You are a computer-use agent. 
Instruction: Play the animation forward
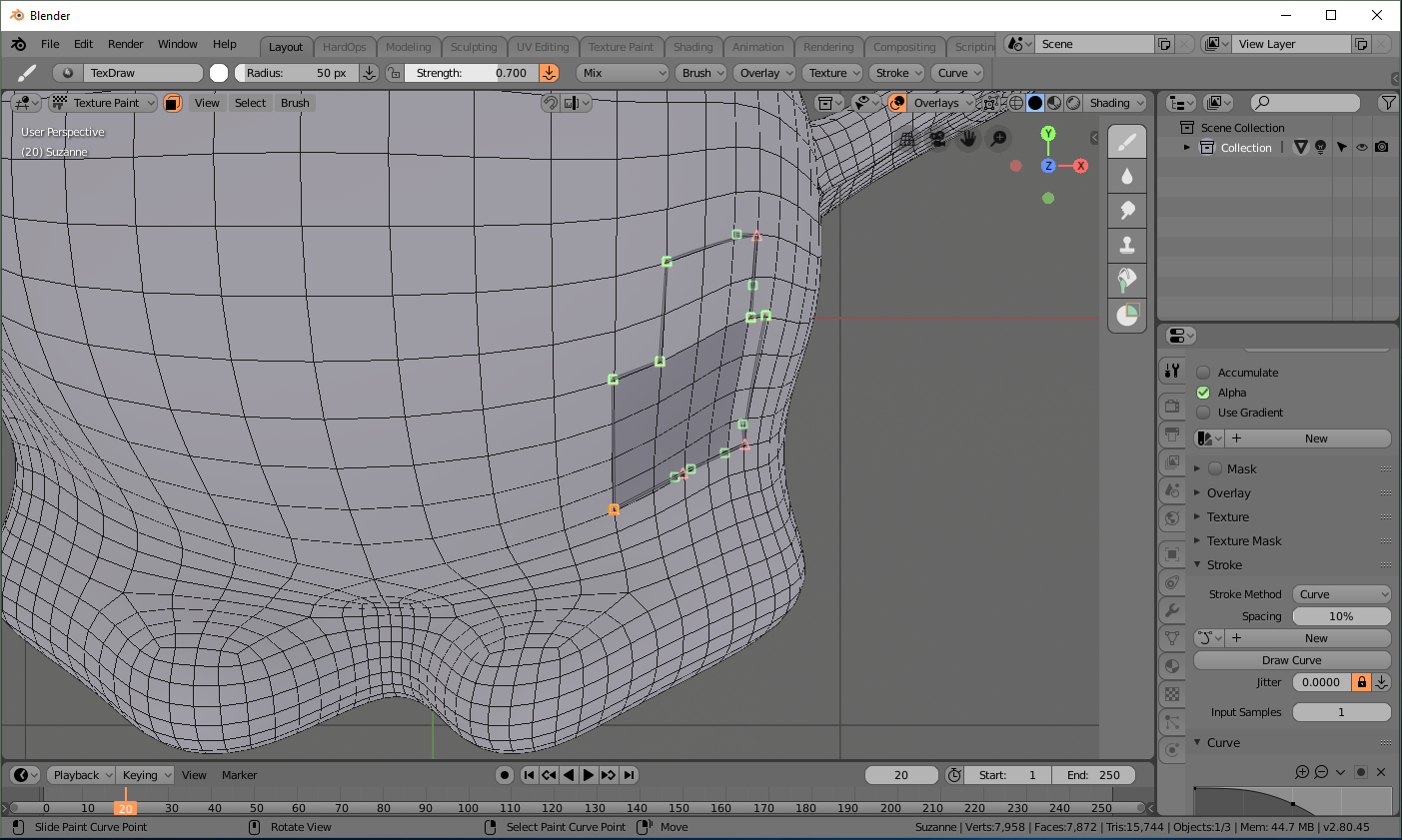point(589,775)
